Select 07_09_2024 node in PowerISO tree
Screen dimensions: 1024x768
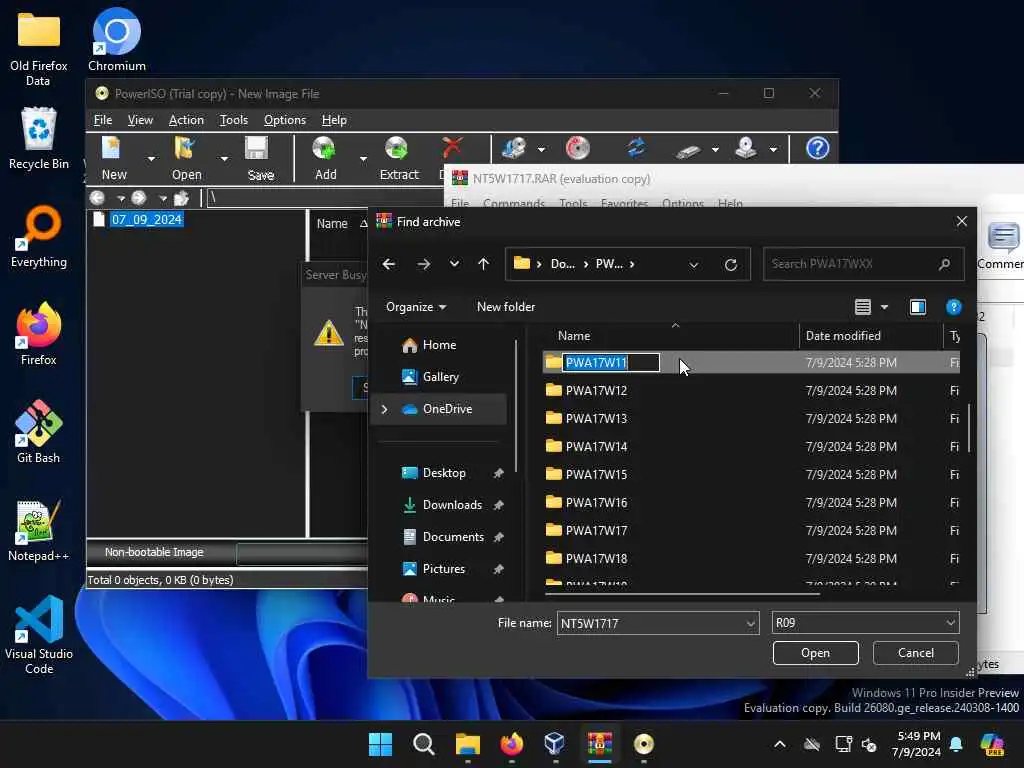tap(146, 219)
